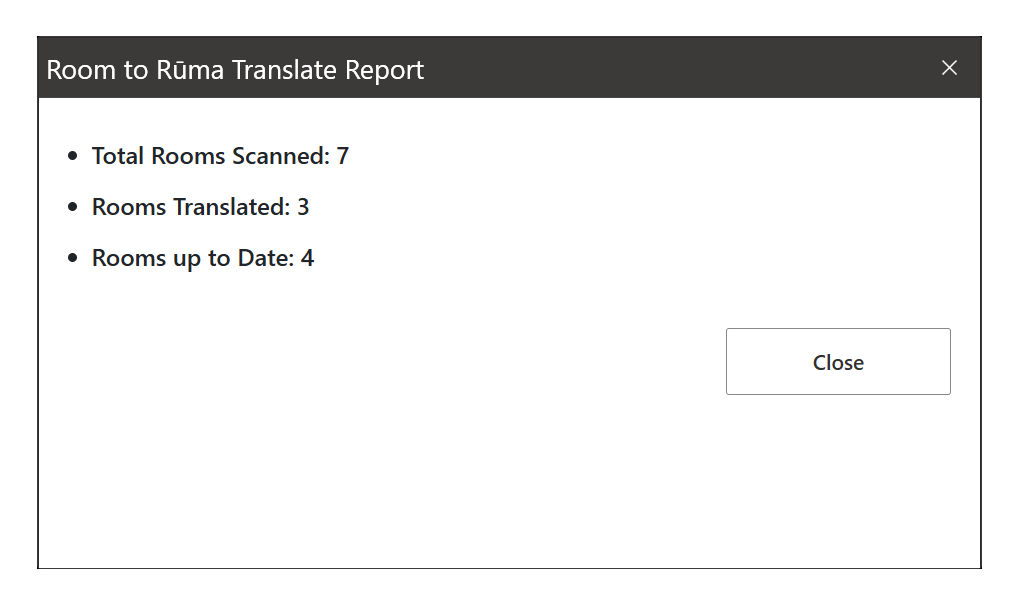
Task: Click the dialog title text
Action: pos(234,70)
